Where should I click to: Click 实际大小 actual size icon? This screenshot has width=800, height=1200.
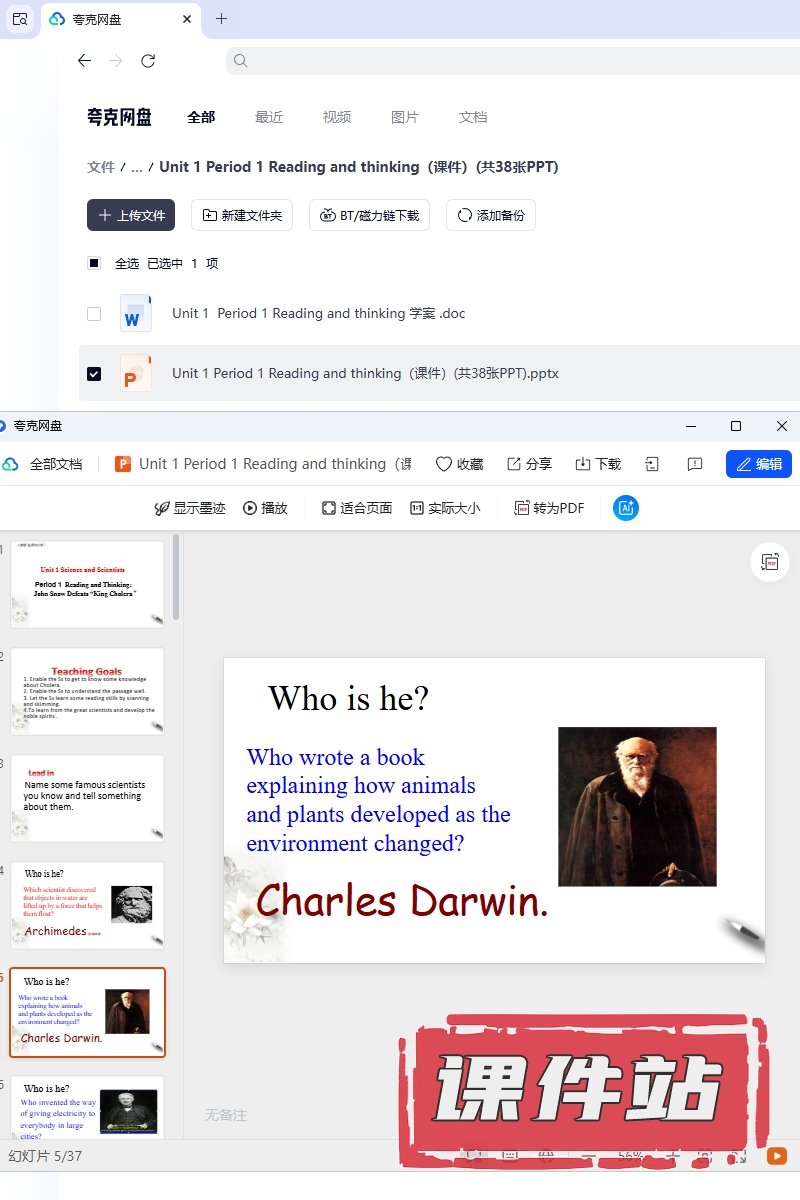tap(417, 508)
